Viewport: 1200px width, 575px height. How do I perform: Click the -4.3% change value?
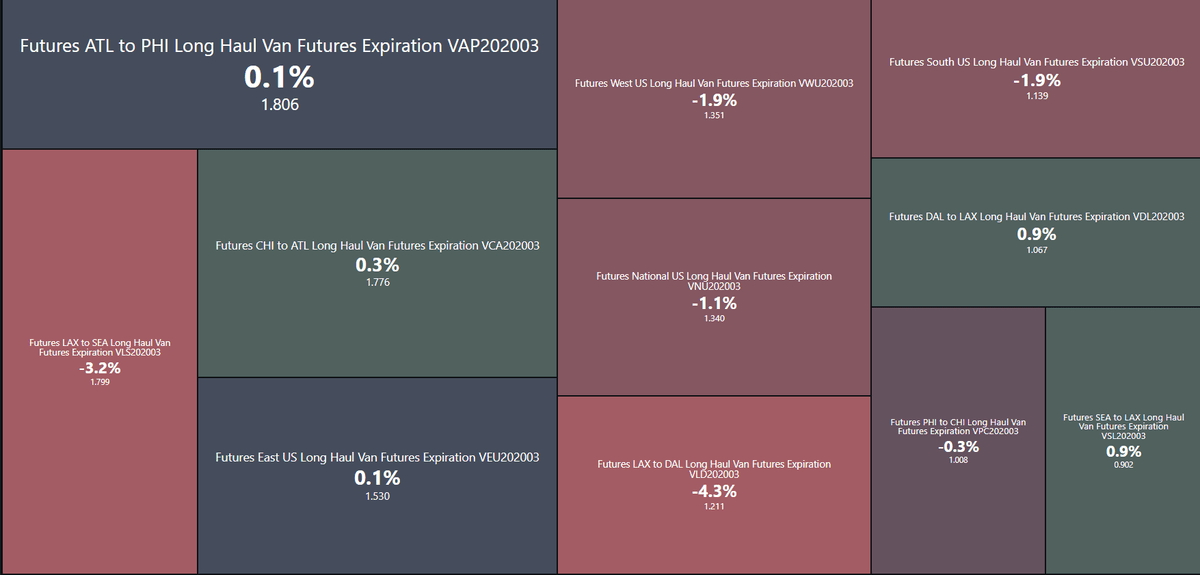pyautogui.click(x=714, y=492)
